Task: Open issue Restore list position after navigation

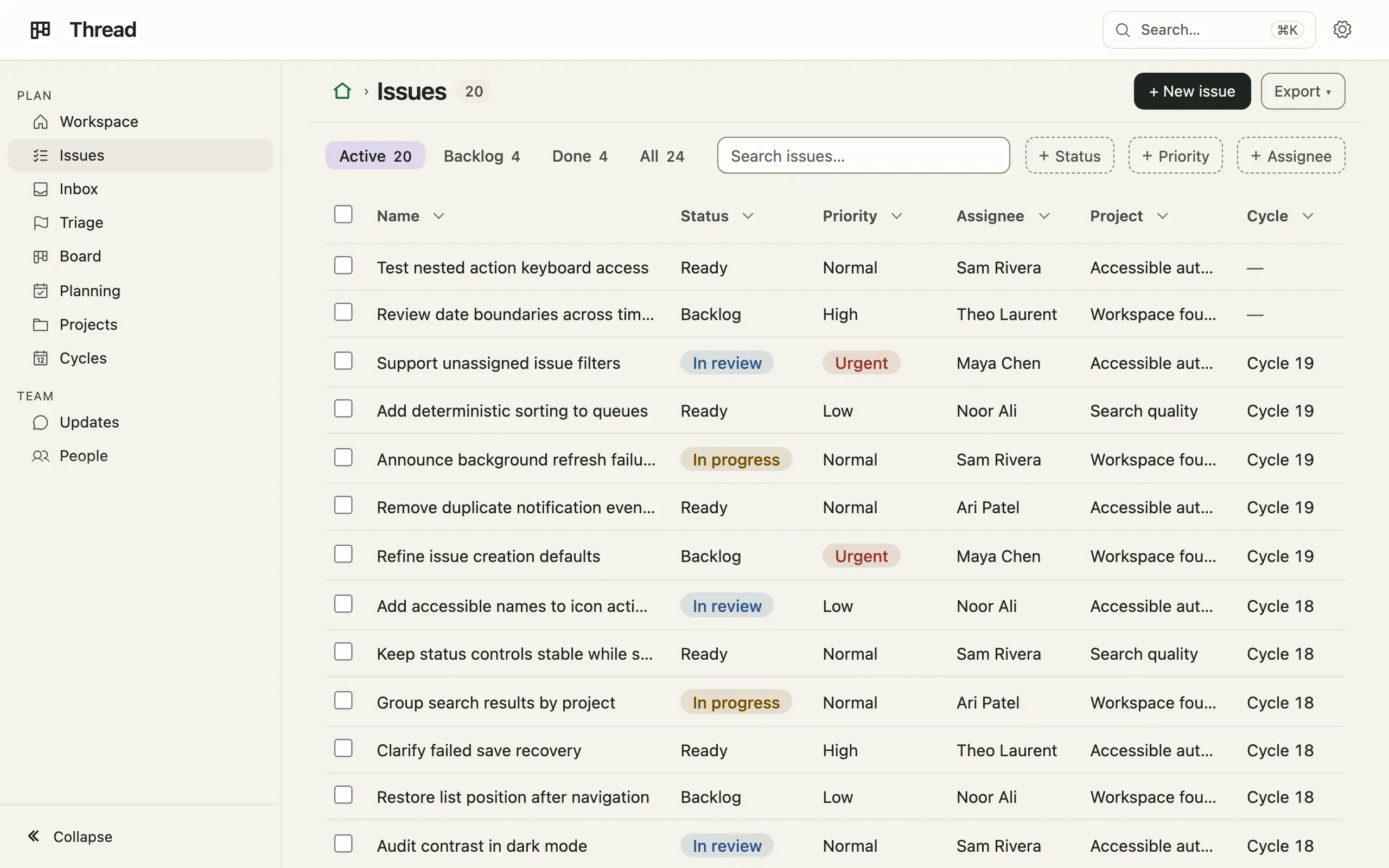Action: coord(513,797)
